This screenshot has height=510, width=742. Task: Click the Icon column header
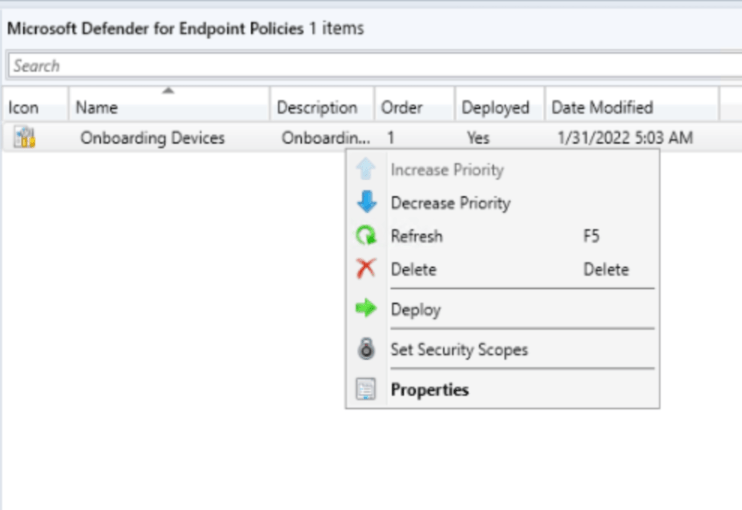pos(24,107)
